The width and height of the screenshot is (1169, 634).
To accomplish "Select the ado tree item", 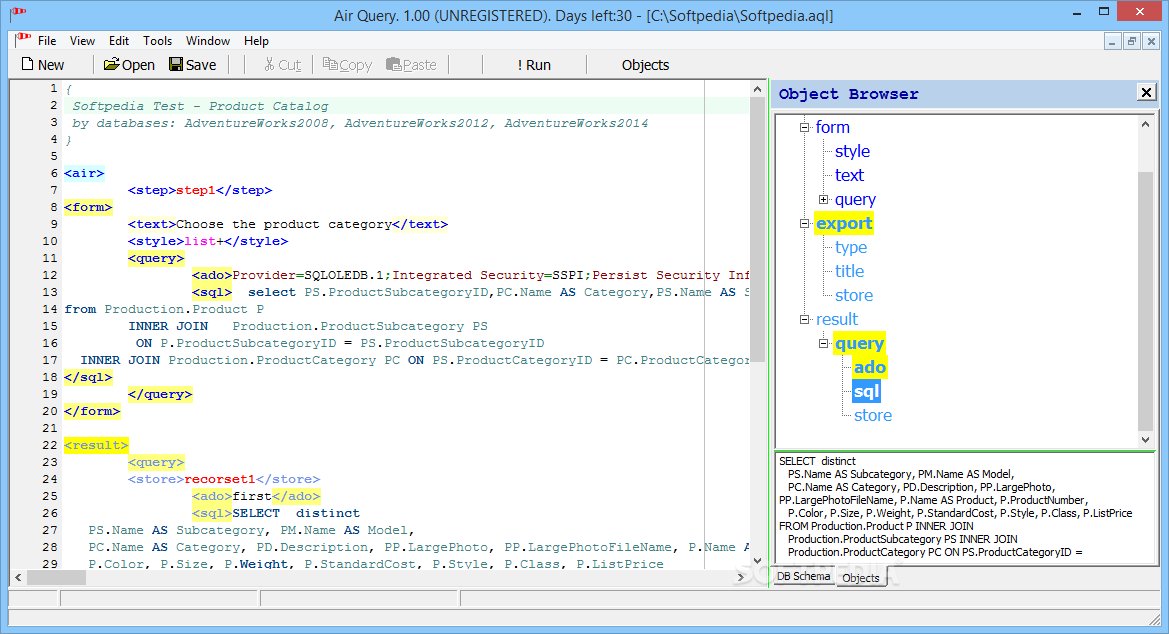I will [869, 367].
